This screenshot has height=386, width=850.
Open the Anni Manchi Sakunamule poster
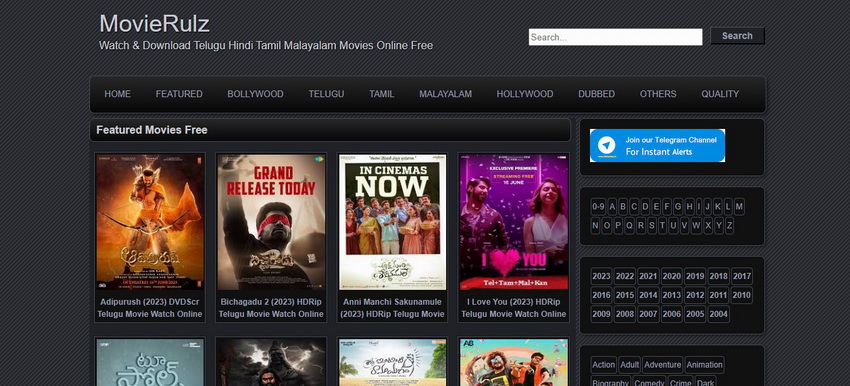tap(392, 222)
